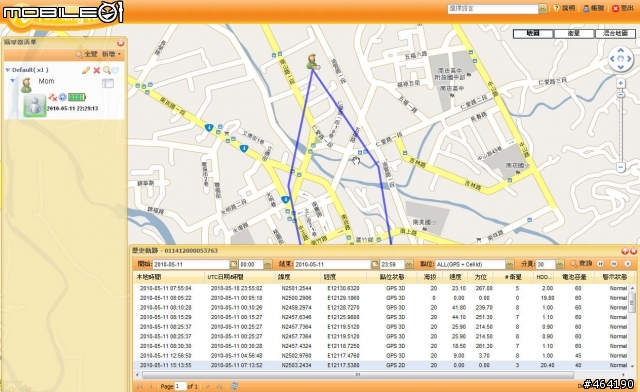Viewport: 640px width, 392px height.
Task: Click the pencil edit icon for Default group
Action: coord(86,70)
